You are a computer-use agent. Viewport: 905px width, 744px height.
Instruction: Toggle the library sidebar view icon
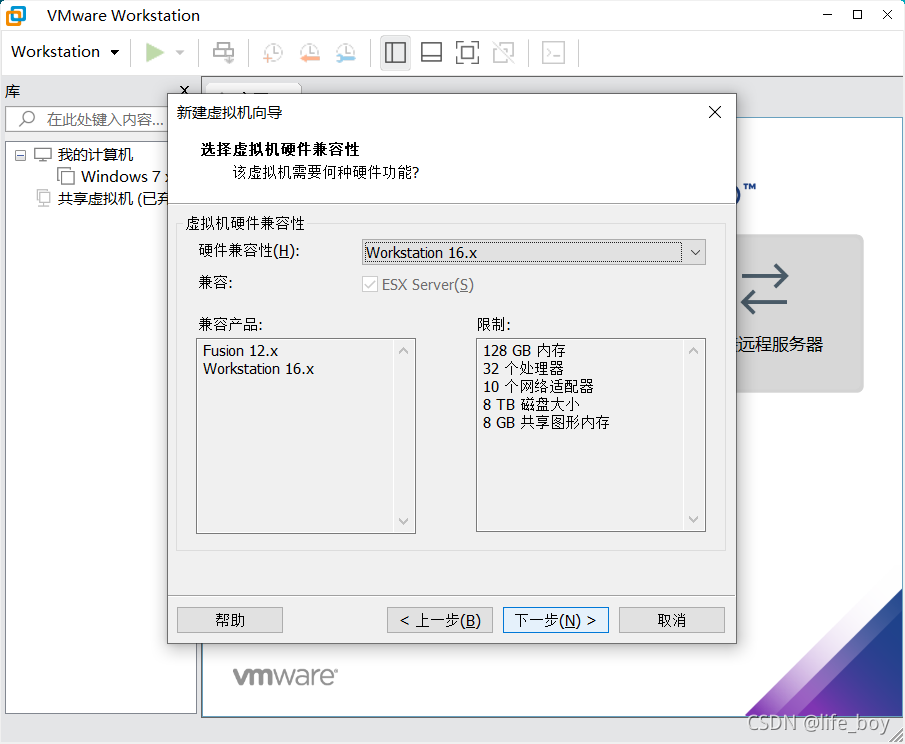(395, 53)
